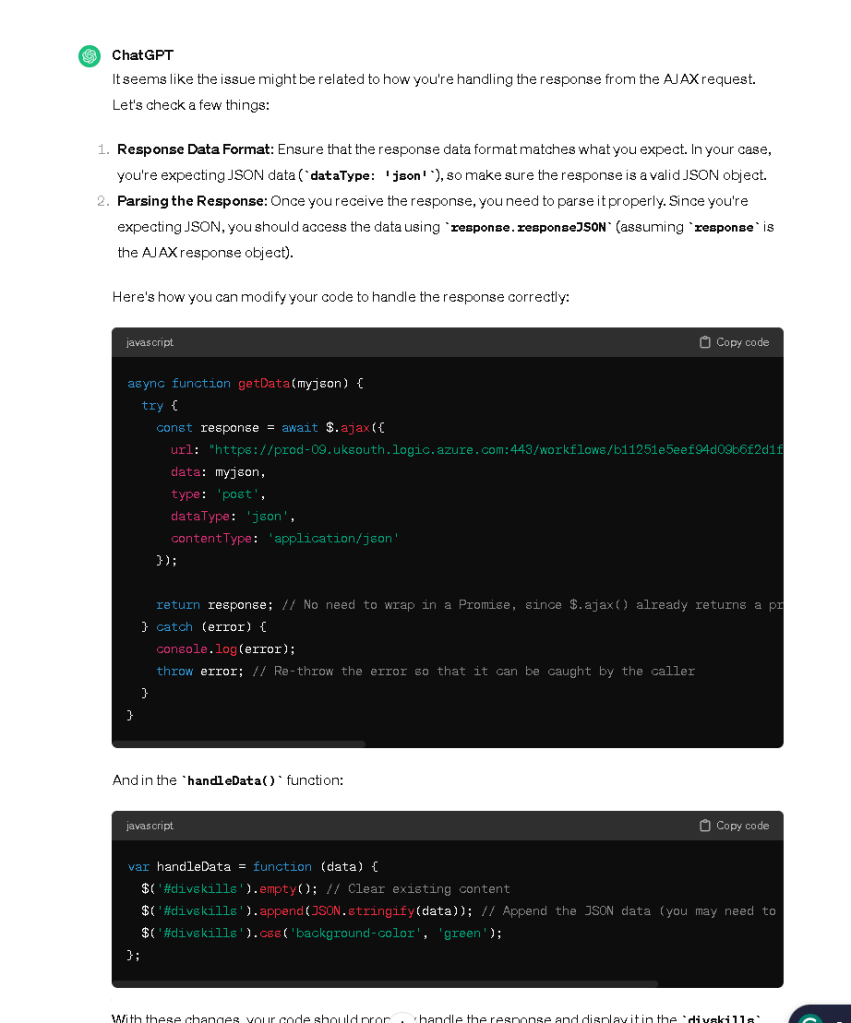Click the line "async function getData(myjson) {"
The width and height of the screenshot is (851, 1023).
tap(245, 383)
